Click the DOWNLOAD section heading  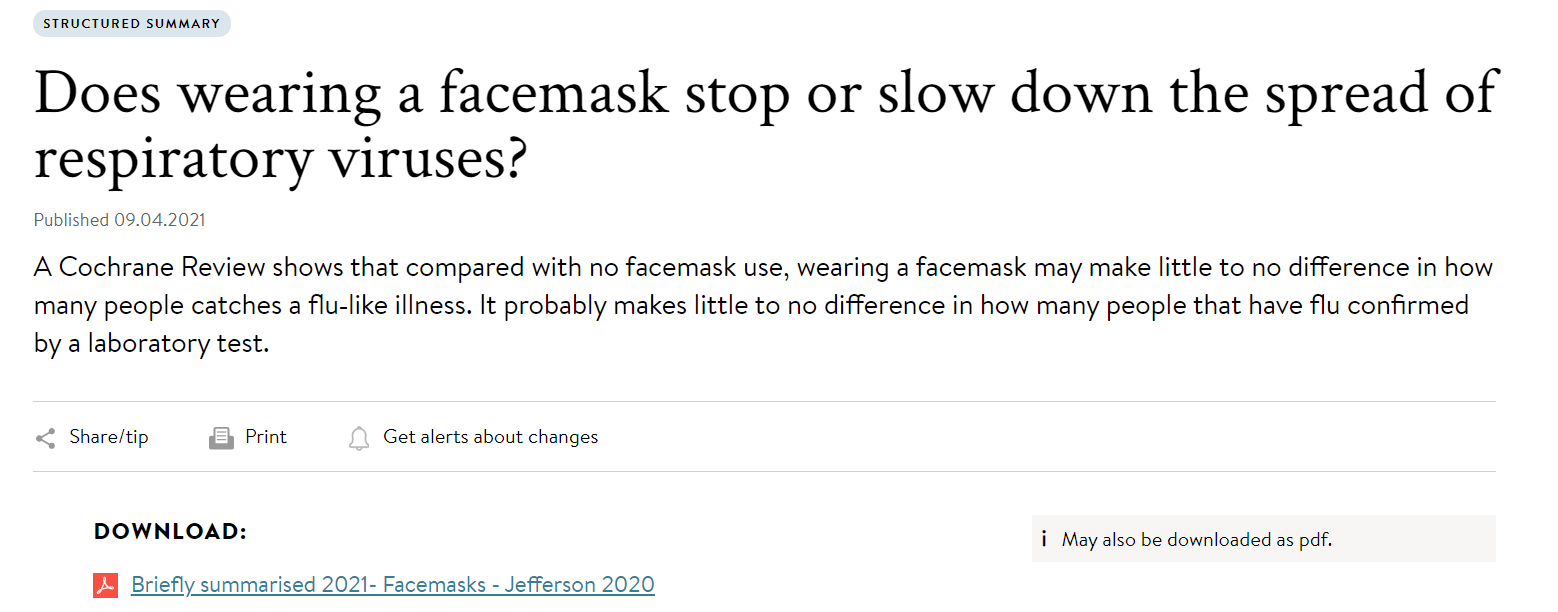[x=170, y=532]
